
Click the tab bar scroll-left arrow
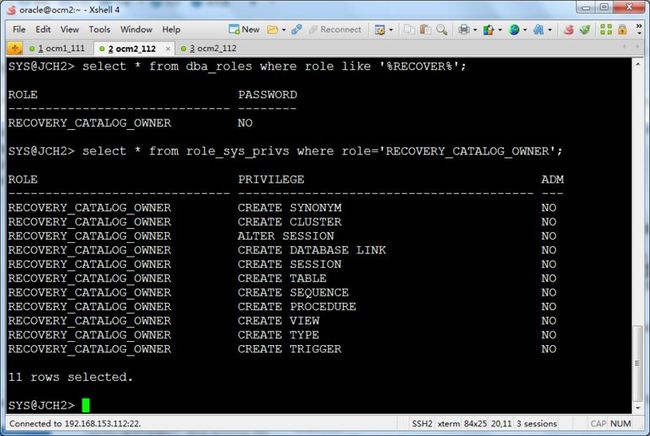tap(625, 47)
